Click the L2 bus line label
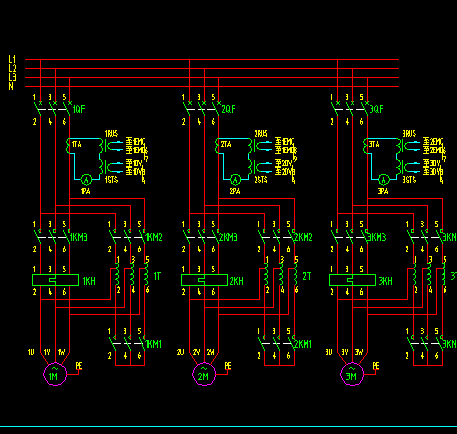The image size is (457, 434). (x=12, y=68)
